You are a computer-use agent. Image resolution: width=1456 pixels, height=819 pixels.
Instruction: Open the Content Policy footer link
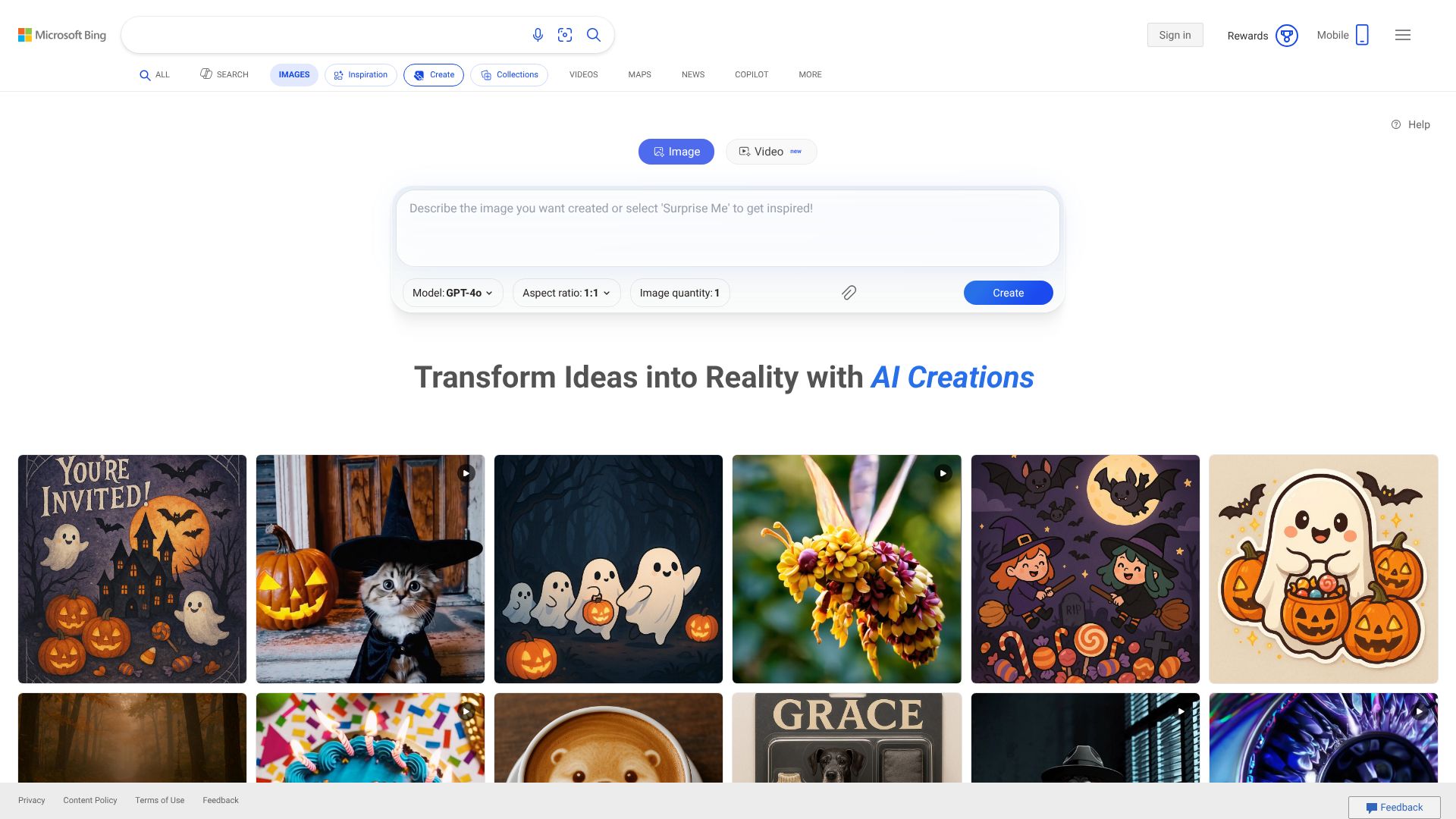point(90,800)
